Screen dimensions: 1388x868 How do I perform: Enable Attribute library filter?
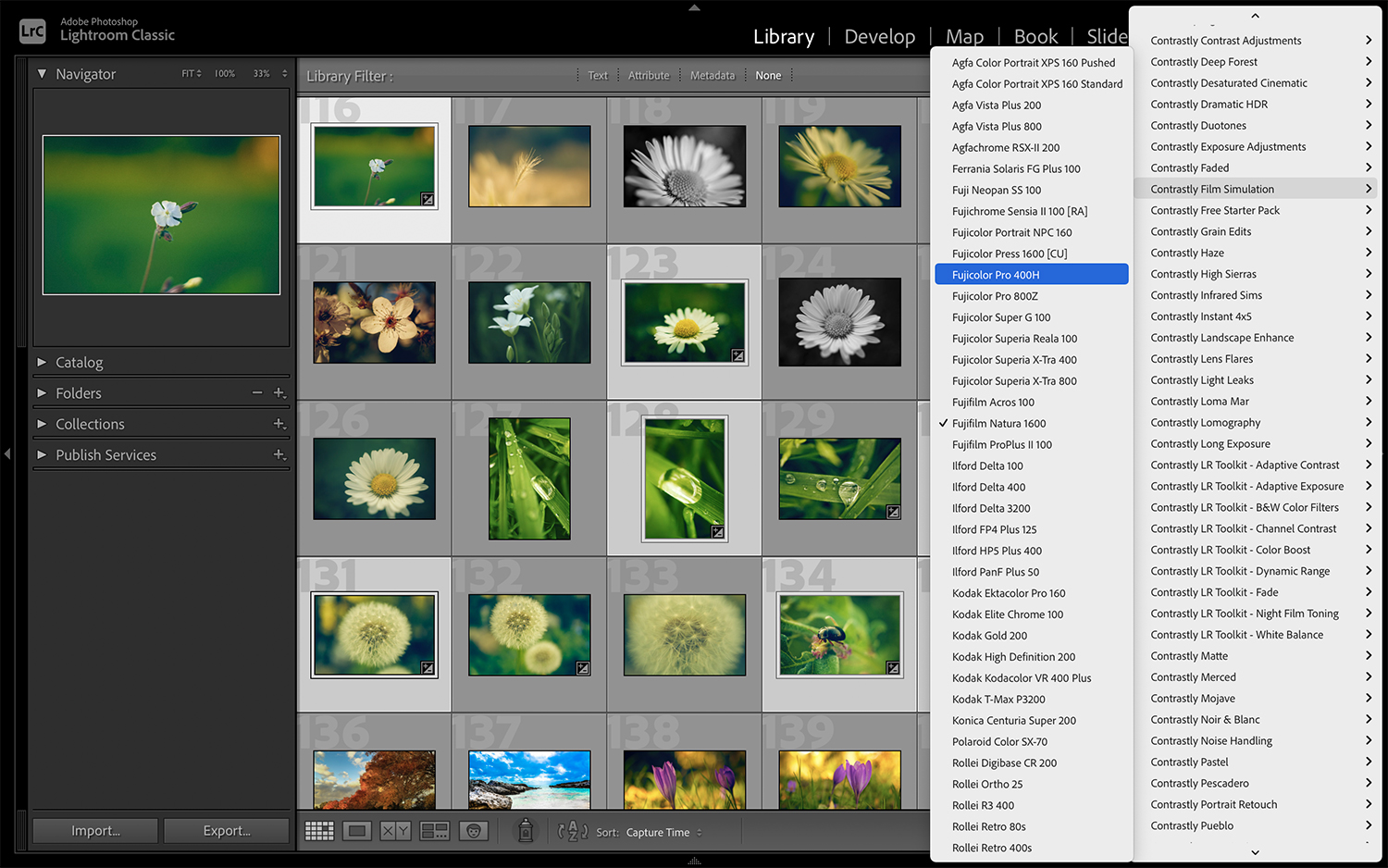[649, 76]
